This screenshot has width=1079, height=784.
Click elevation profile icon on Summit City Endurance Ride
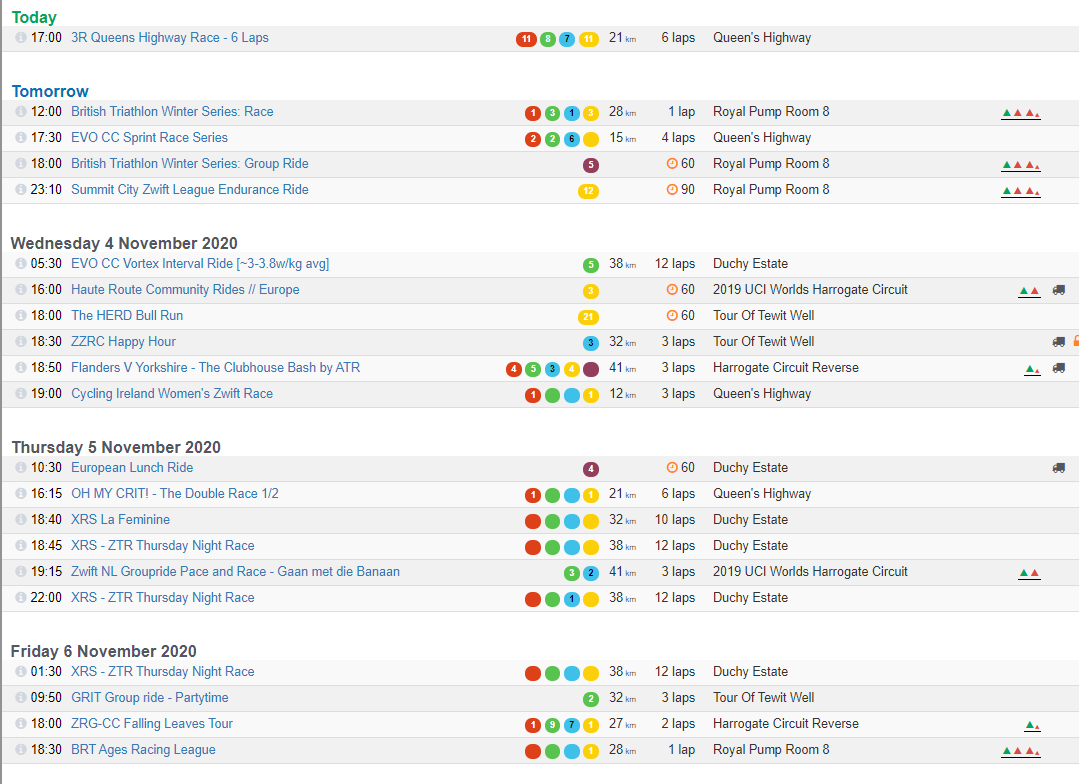[1021, 191]
